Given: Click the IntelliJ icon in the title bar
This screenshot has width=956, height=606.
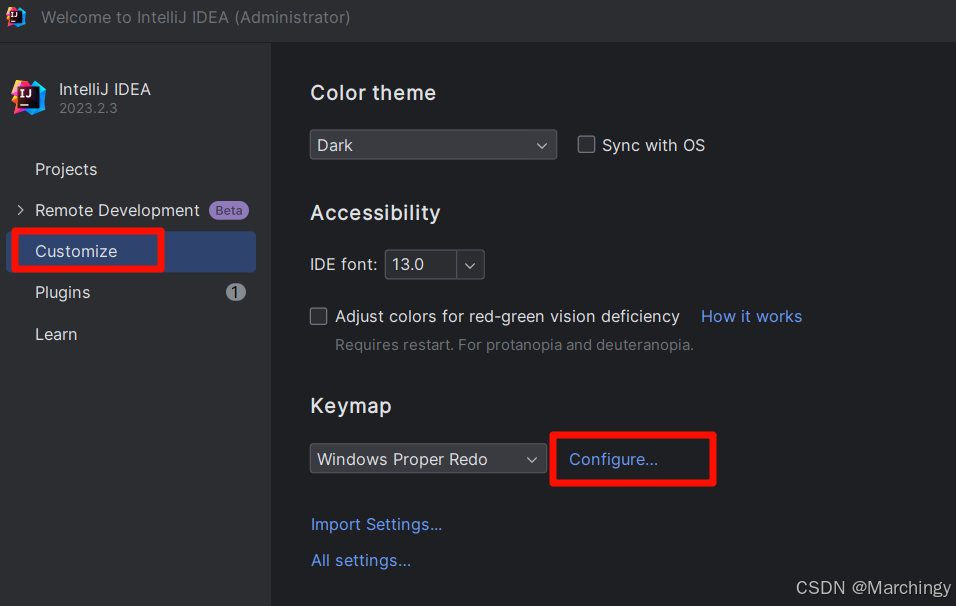Looking at the screenshot, I should click(16, 16).
